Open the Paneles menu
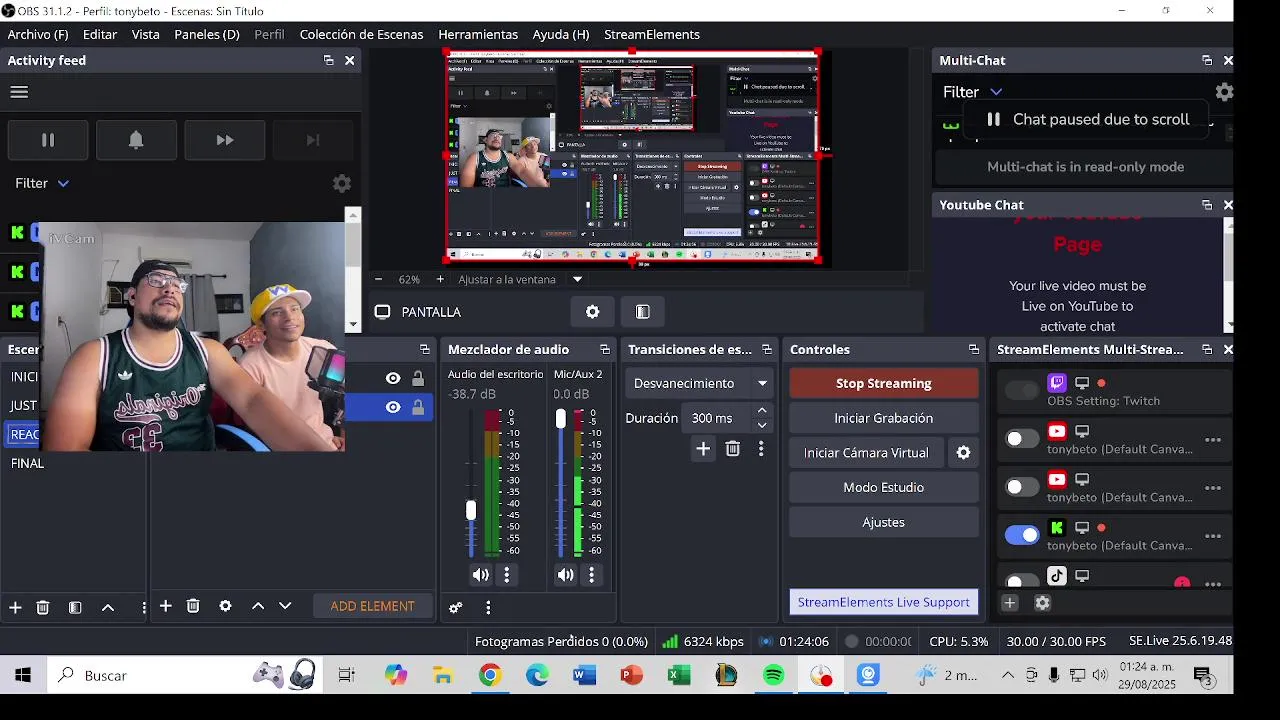This screenshot has height=720, width=1280. tap(207, 34)
